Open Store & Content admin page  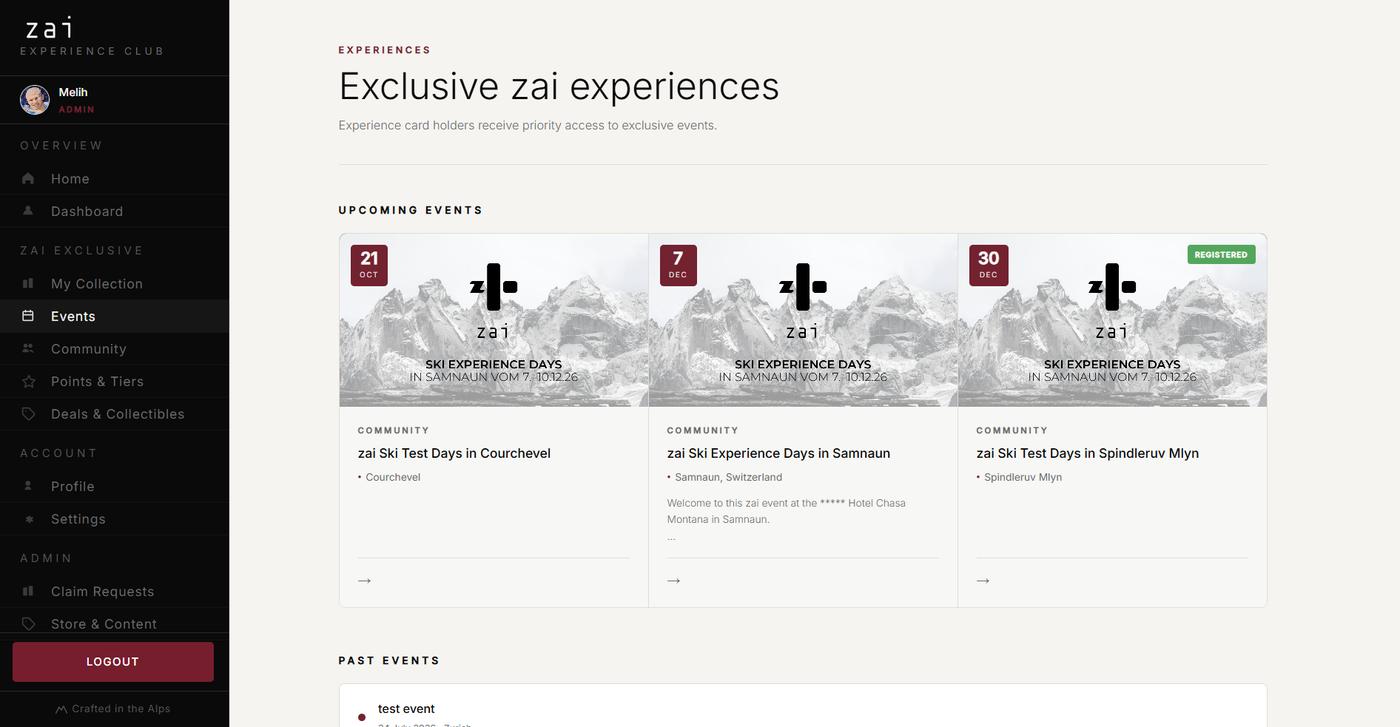pyautogui.click(x=114, y=623)
